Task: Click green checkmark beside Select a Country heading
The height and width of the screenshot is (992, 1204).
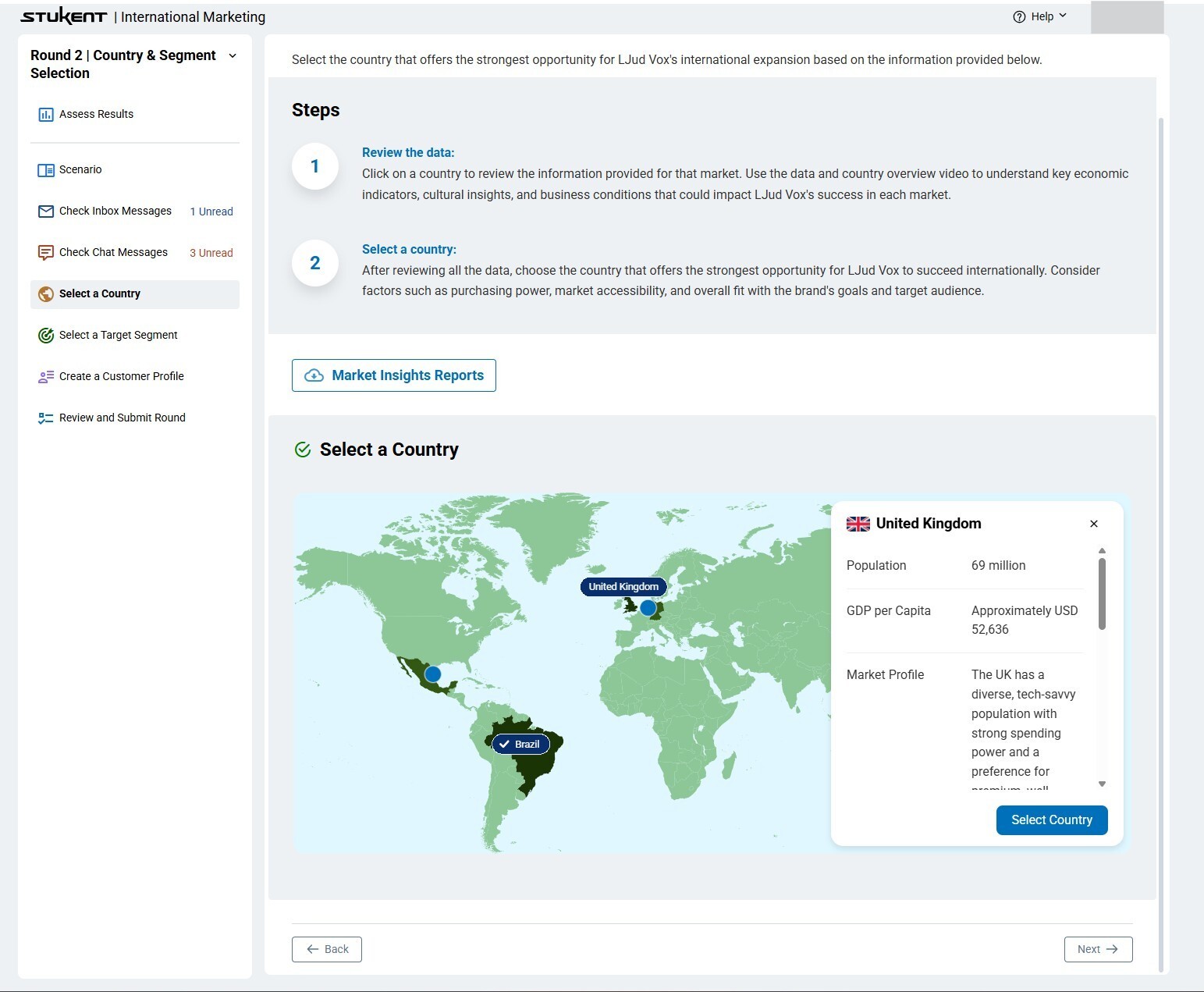Action: click(x=303, y=450)
